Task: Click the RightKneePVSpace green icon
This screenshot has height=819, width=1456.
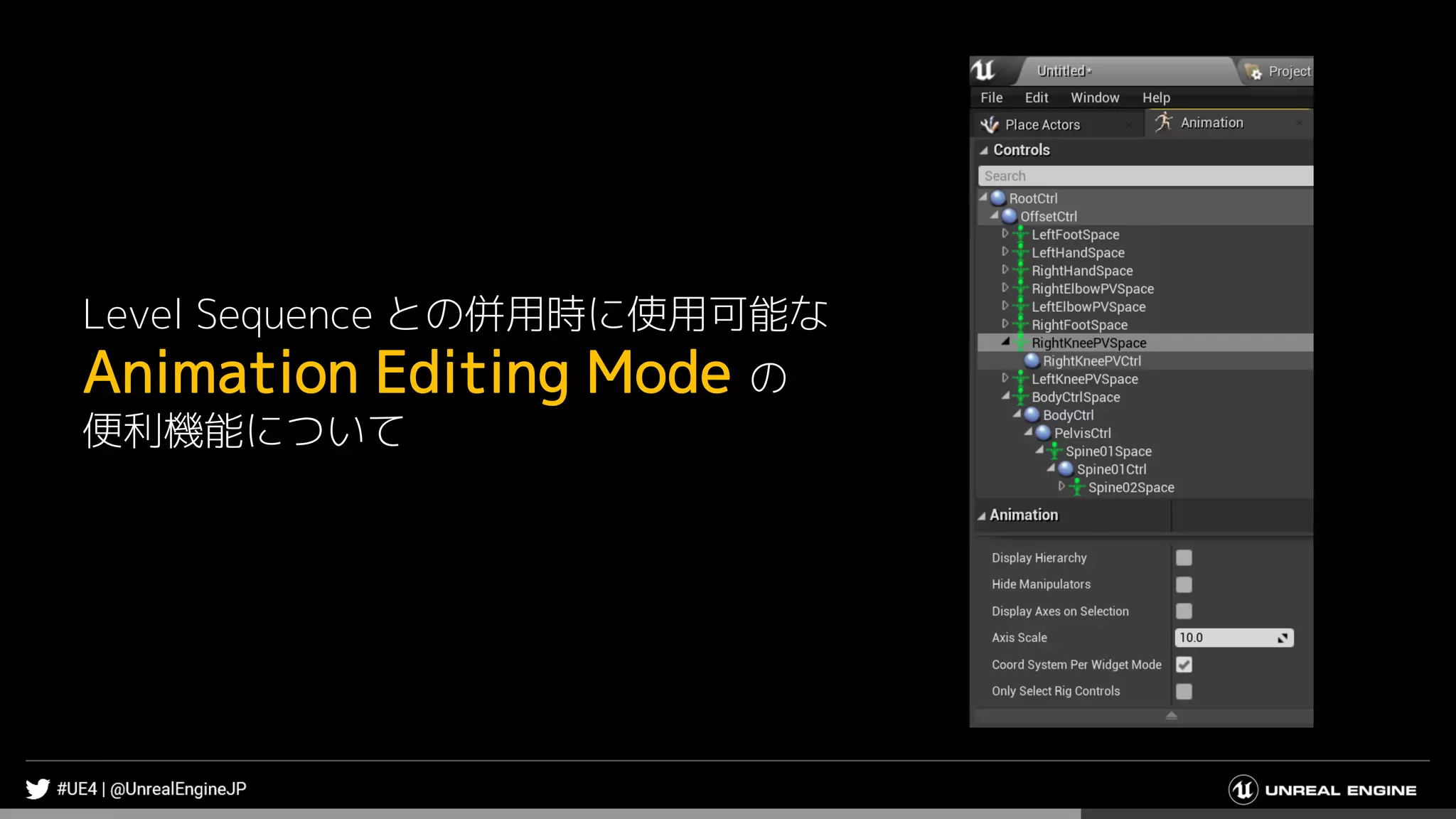Action: pos(1021,343)
